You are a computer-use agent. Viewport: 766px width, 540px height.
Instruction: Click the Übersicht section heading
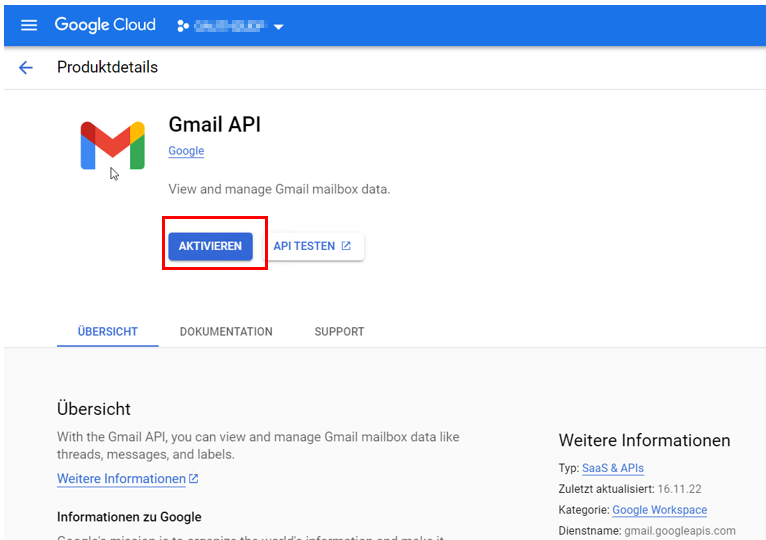(94, 409)
